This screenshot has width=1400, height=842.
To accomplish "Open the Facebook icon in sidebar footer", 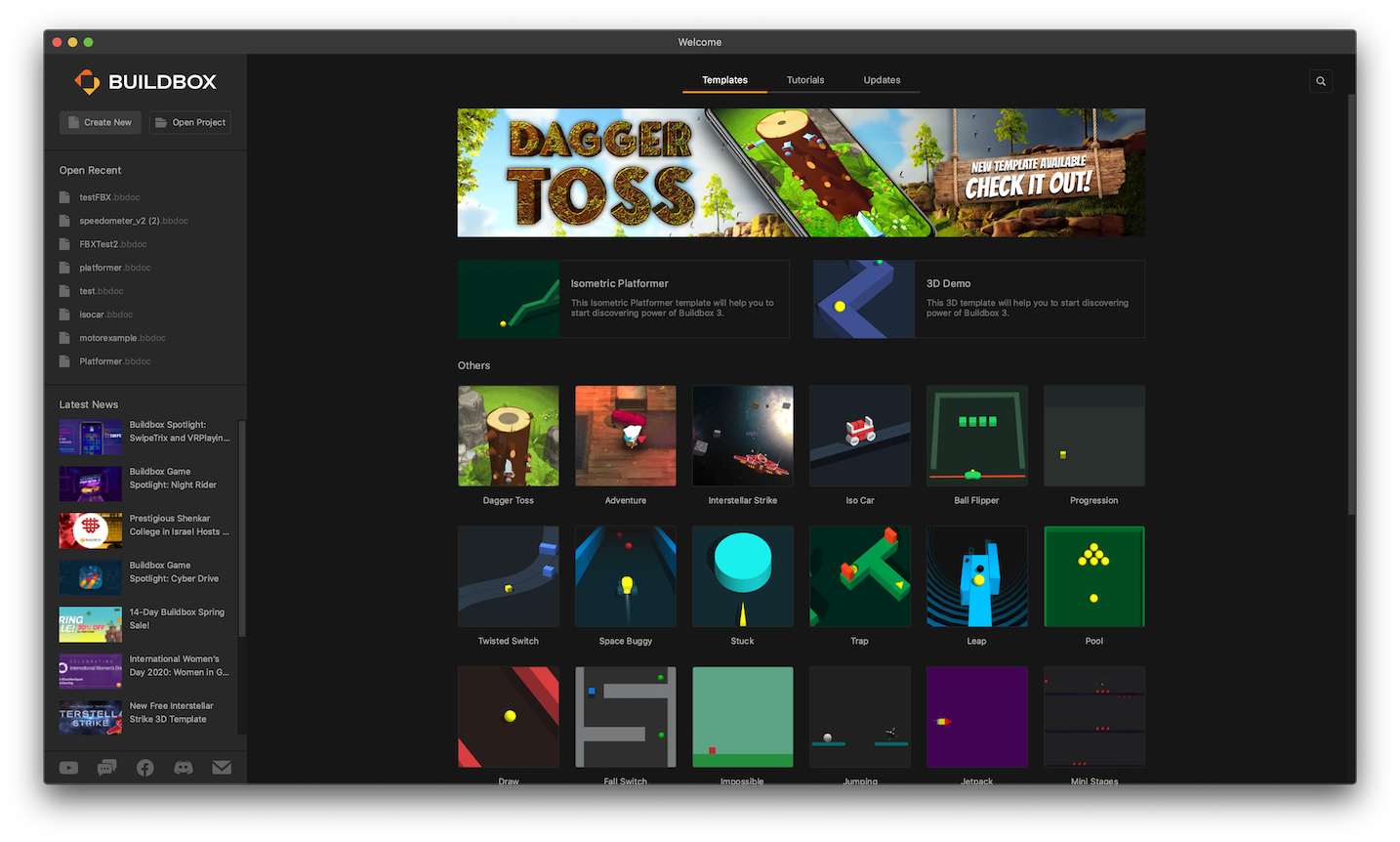I will tap(145, 768).
